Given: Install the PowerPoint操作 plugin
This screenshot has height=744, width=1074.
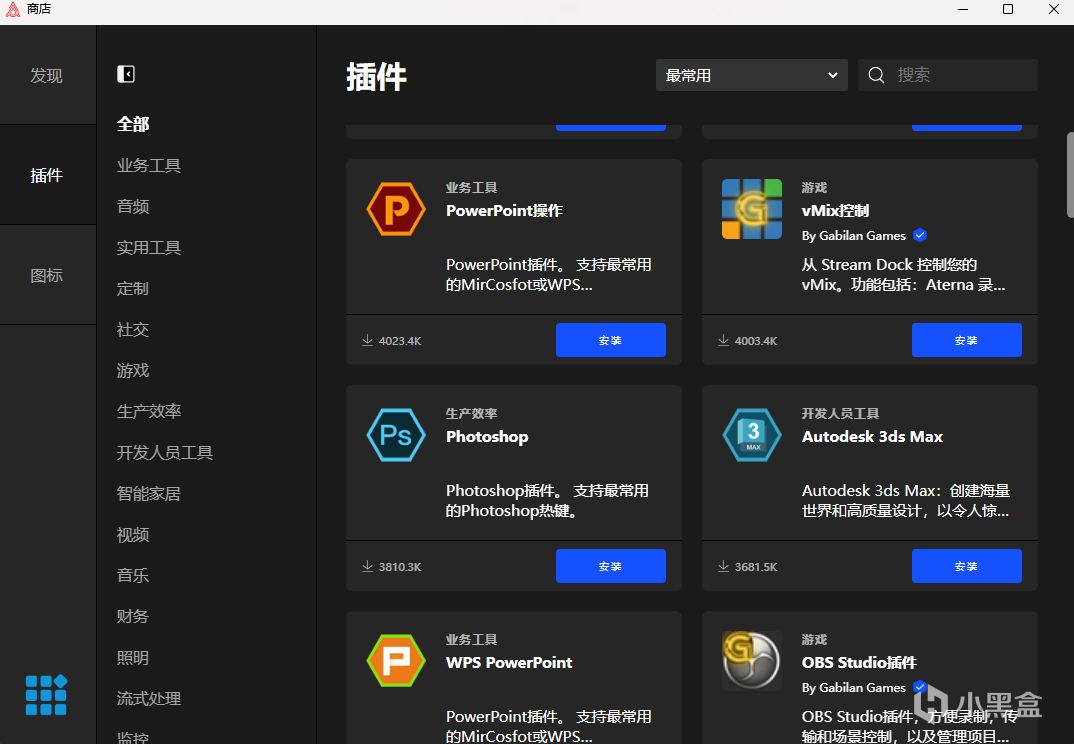Looking at the screenshot, I should click(610, 340).
